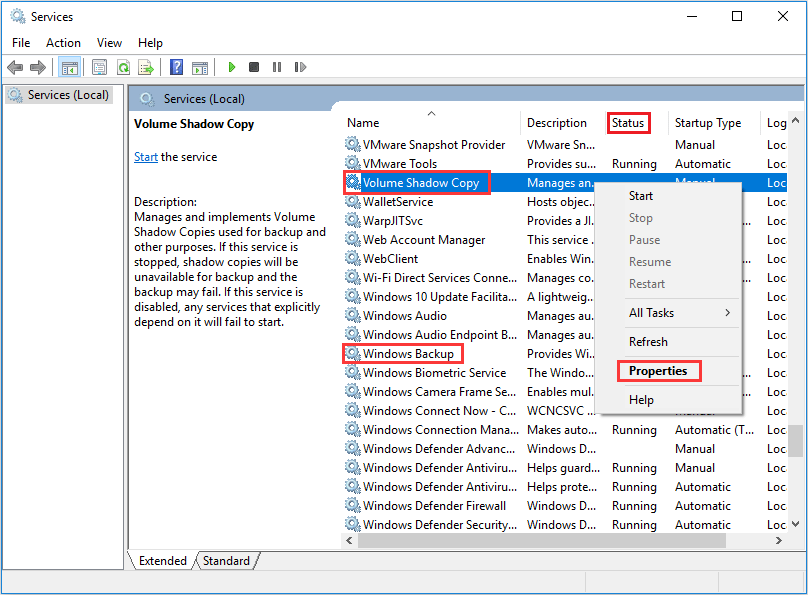Screen dimensions: 808x595
Task: Click the gear icon beside Windows Defender Firewall
Action: [x=352, y=505]
